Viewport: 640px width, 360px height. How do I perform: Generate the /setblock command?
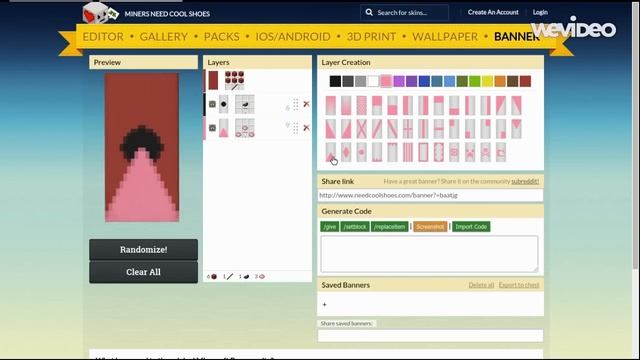(355, 227)
